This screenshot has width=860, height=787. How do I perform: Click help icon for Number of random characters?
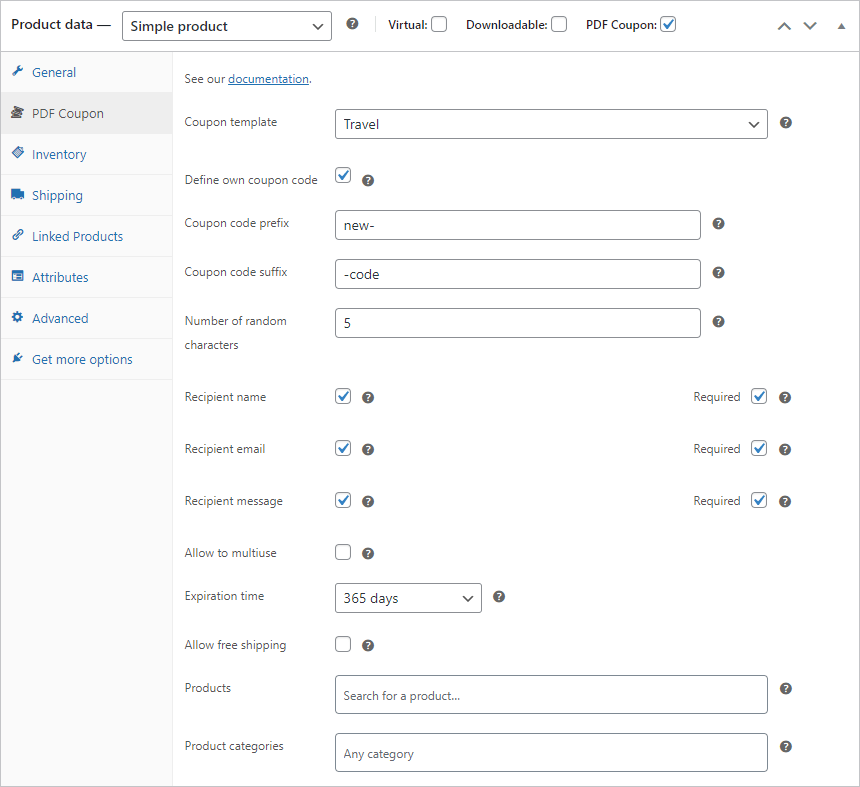click(x=718, y=321)
